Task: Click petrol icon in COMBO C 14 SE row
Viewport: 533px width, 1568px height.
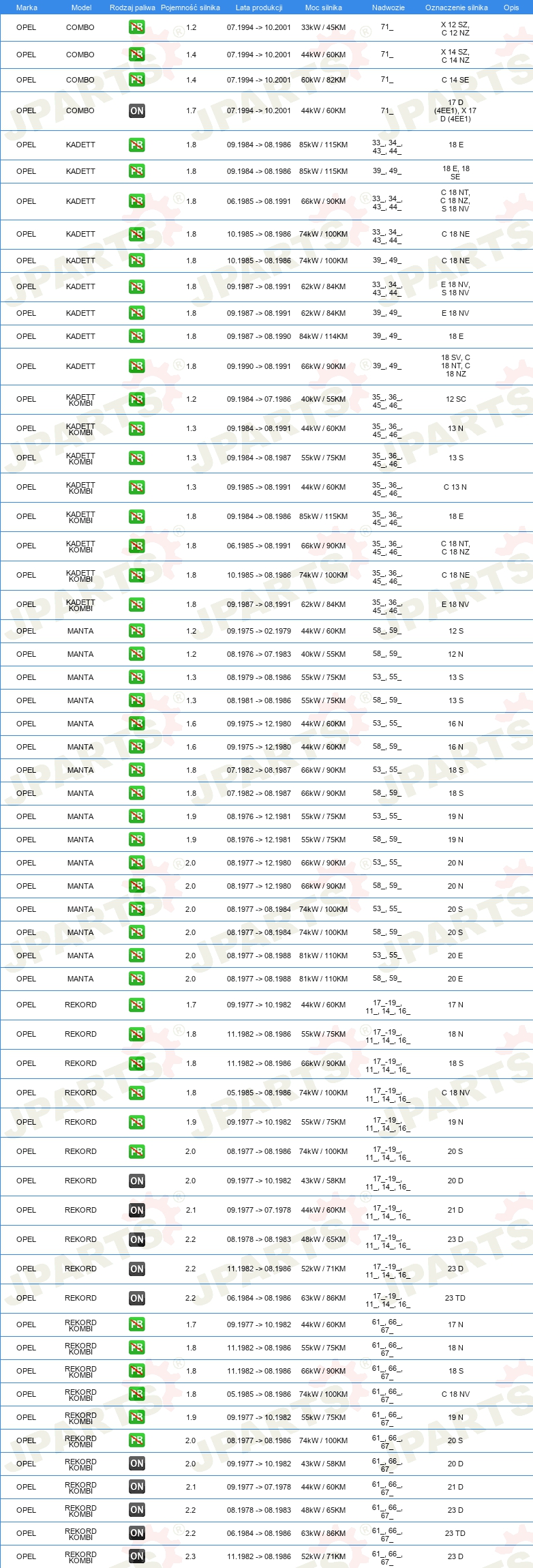Action: 137,80
